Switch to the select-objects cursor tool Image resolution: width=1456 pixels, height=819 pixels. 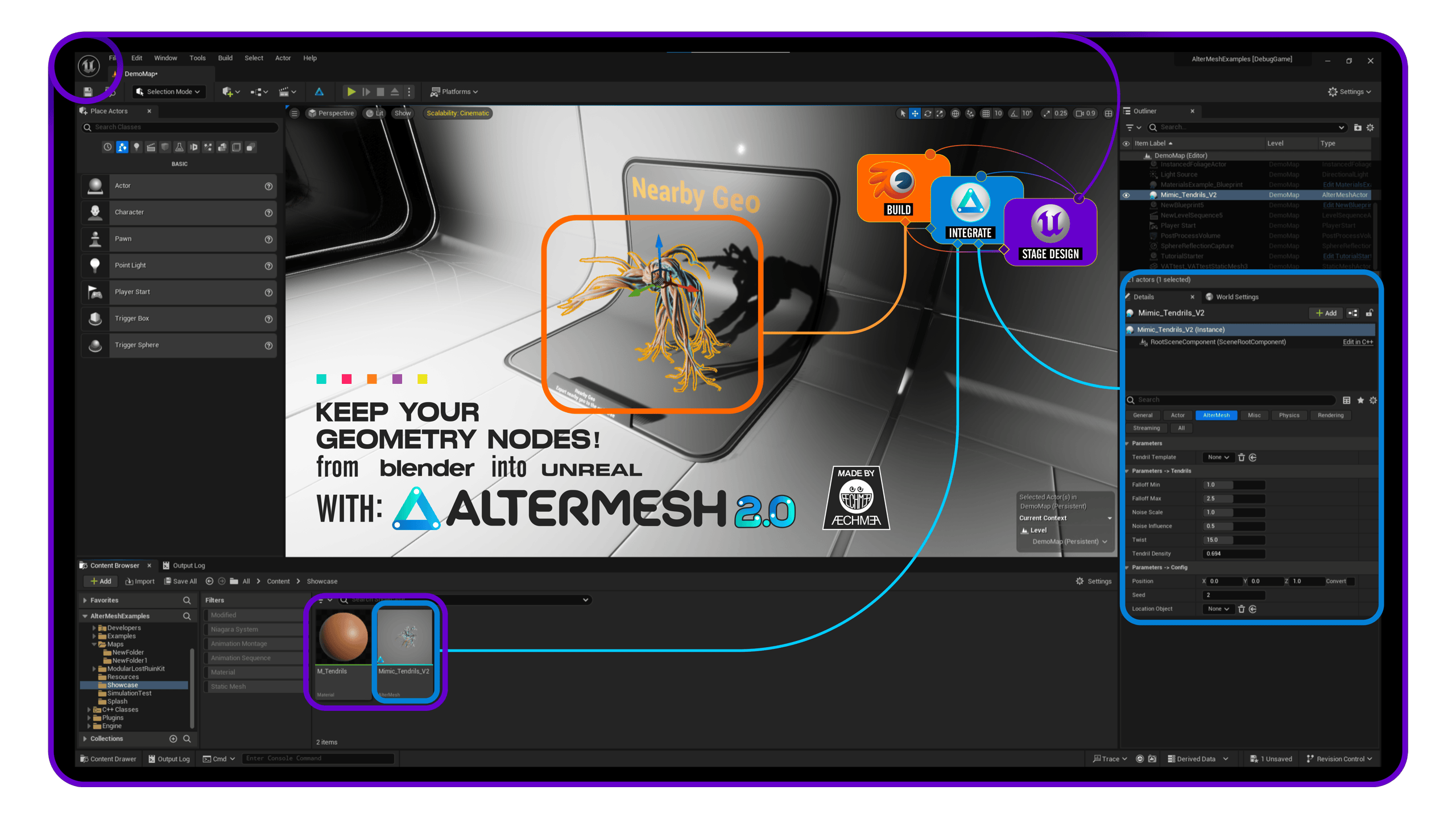click(903, 113)
